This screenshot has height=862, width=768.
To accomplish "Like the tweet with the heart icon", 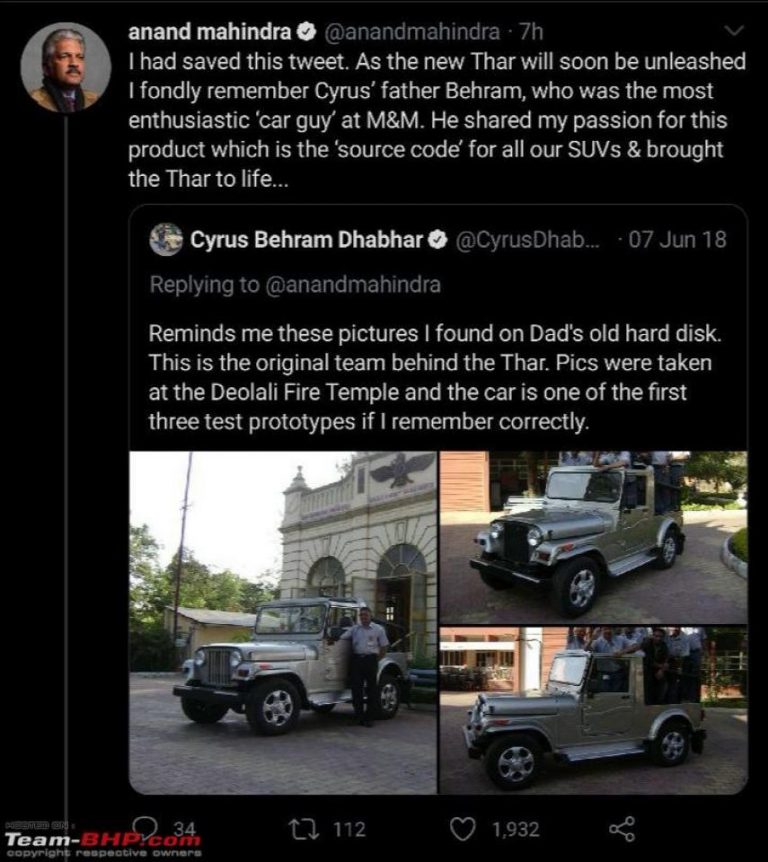I will 462,829.
